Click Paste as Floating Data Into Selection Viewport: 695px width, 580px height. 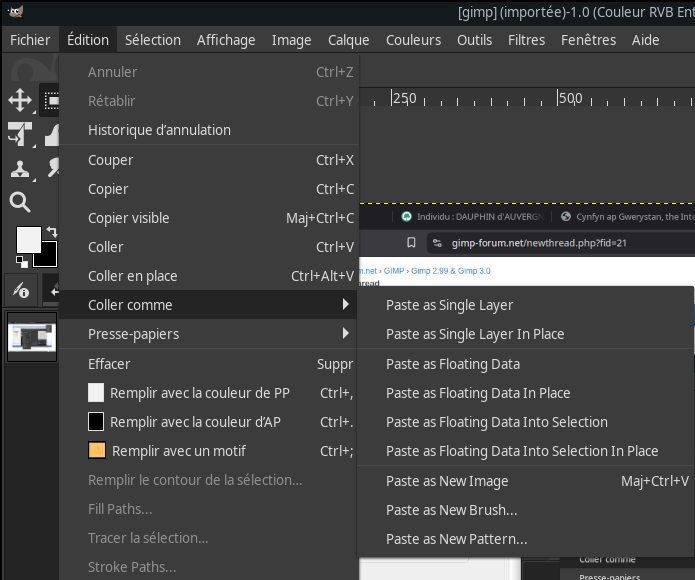click(496, 422)
